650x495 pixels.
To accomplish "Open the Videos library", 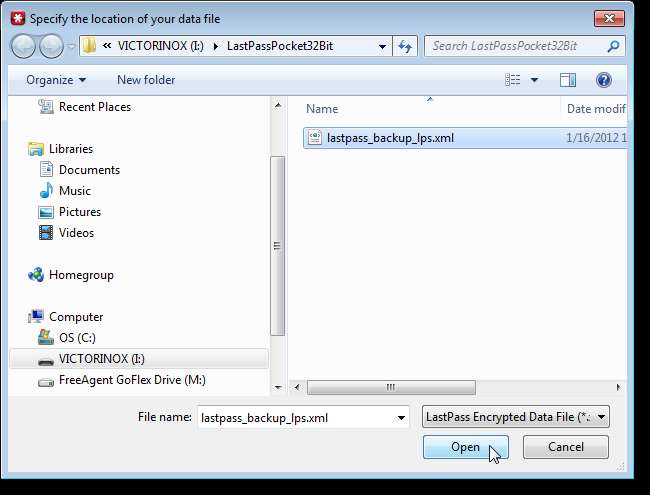I will 76,233.
